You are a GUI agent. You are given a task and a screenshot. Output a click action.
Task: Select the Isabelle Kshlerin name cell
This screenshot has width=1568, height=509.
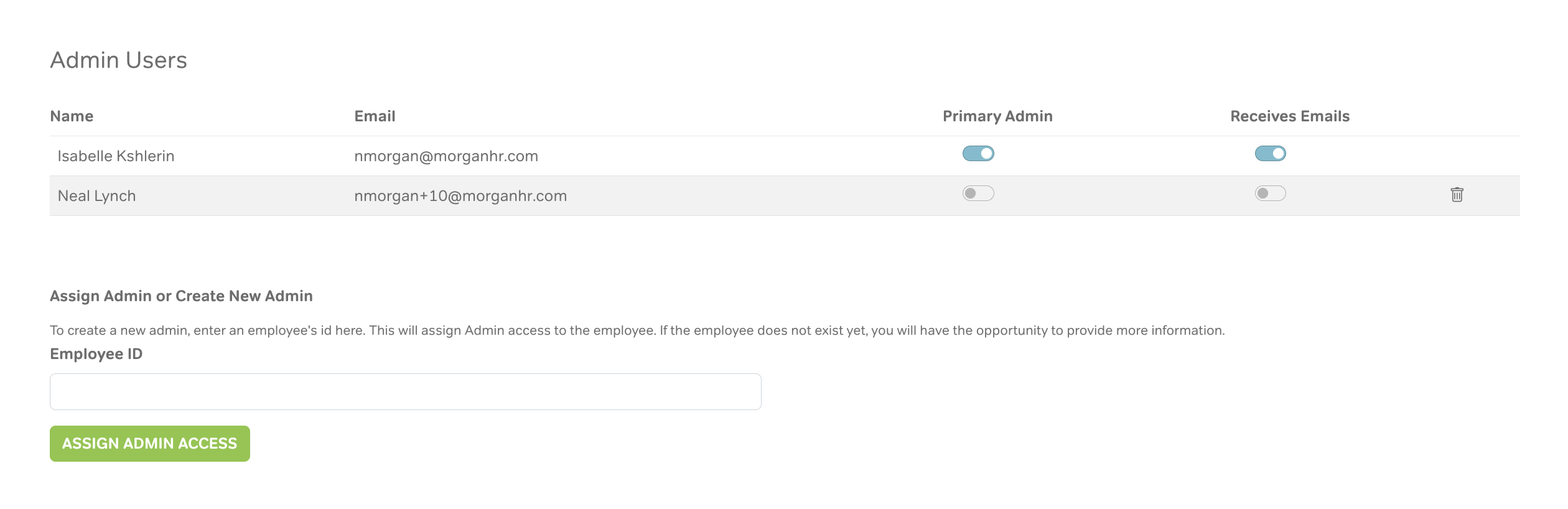(x=116, y=156)
